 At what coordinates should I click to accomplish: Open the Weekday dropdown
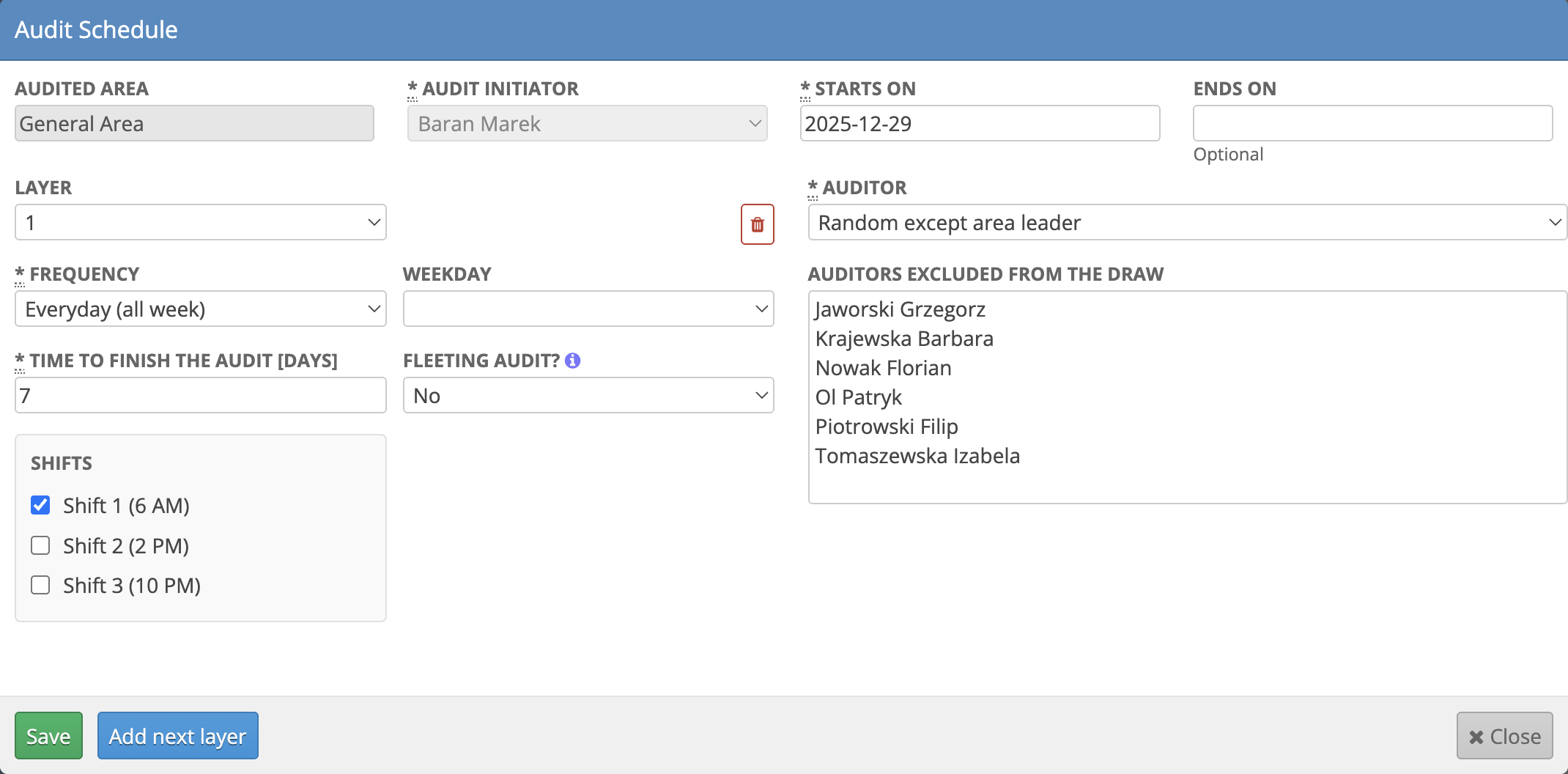pyautogui.click(x=588, y=309)
